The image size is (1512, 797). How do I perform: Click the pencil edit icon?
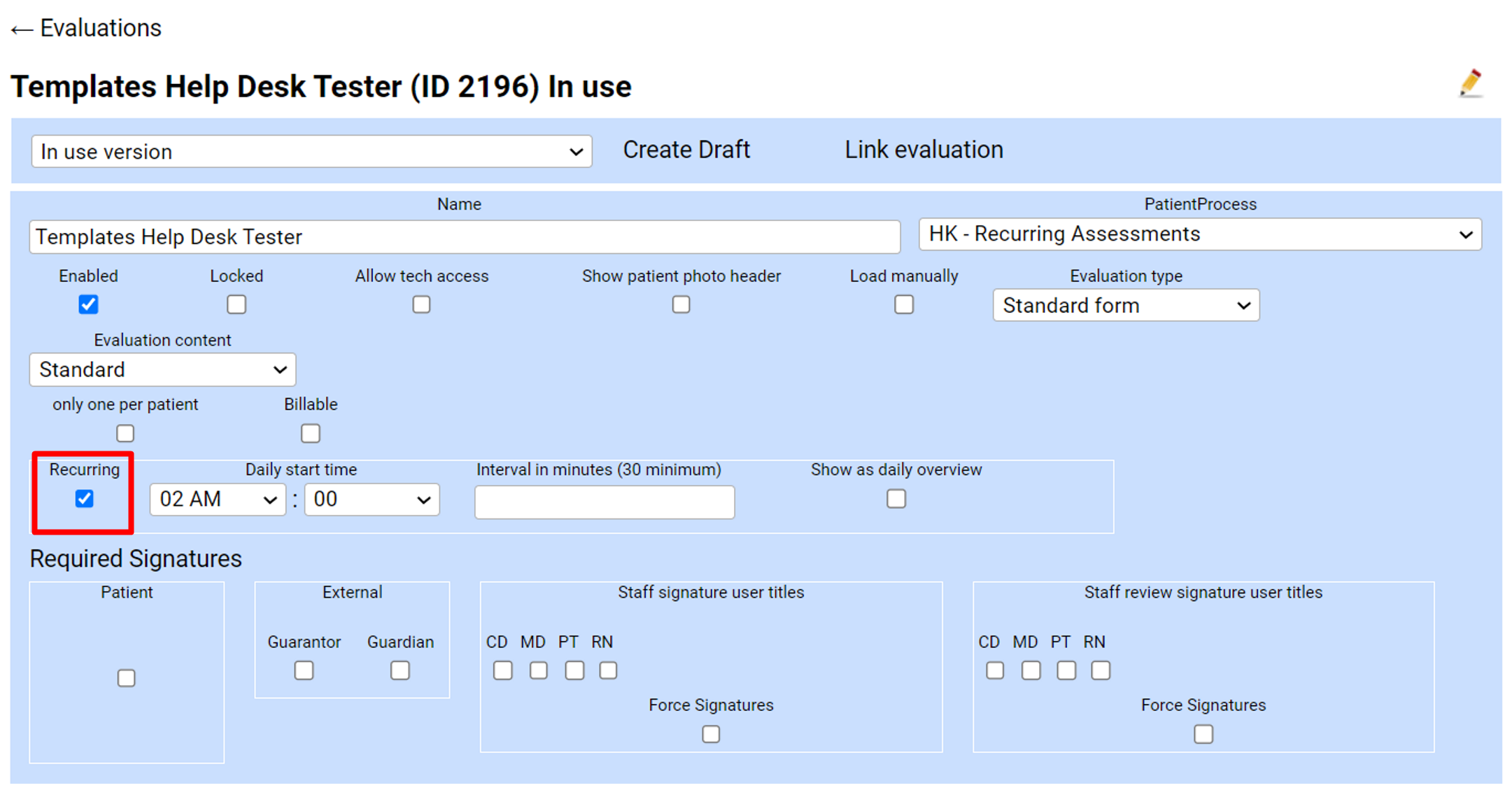pyautogui.click(x=1470, y=84)
